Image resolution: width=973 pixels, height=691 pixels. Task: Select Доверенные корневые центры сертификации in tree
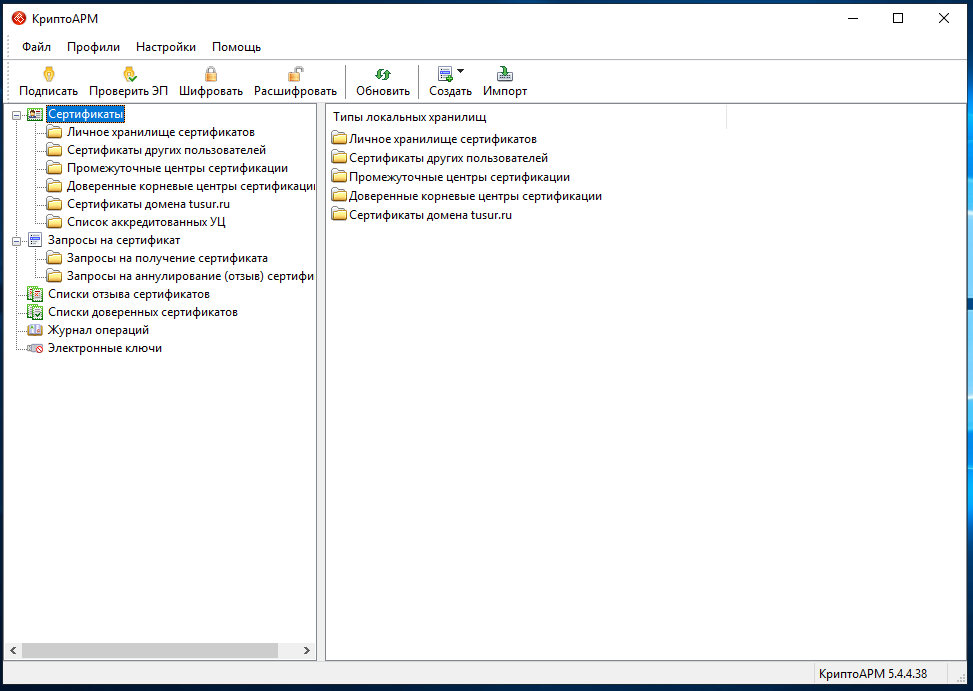(x=191, y=186)
